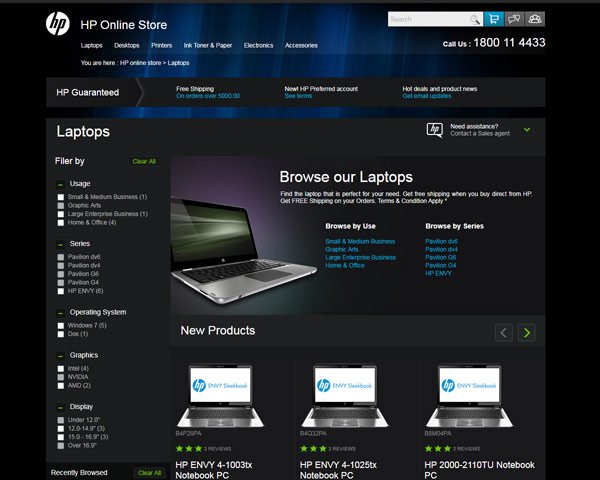
Task: Click Clear All beside Filter by
Action: pos(144,161)
